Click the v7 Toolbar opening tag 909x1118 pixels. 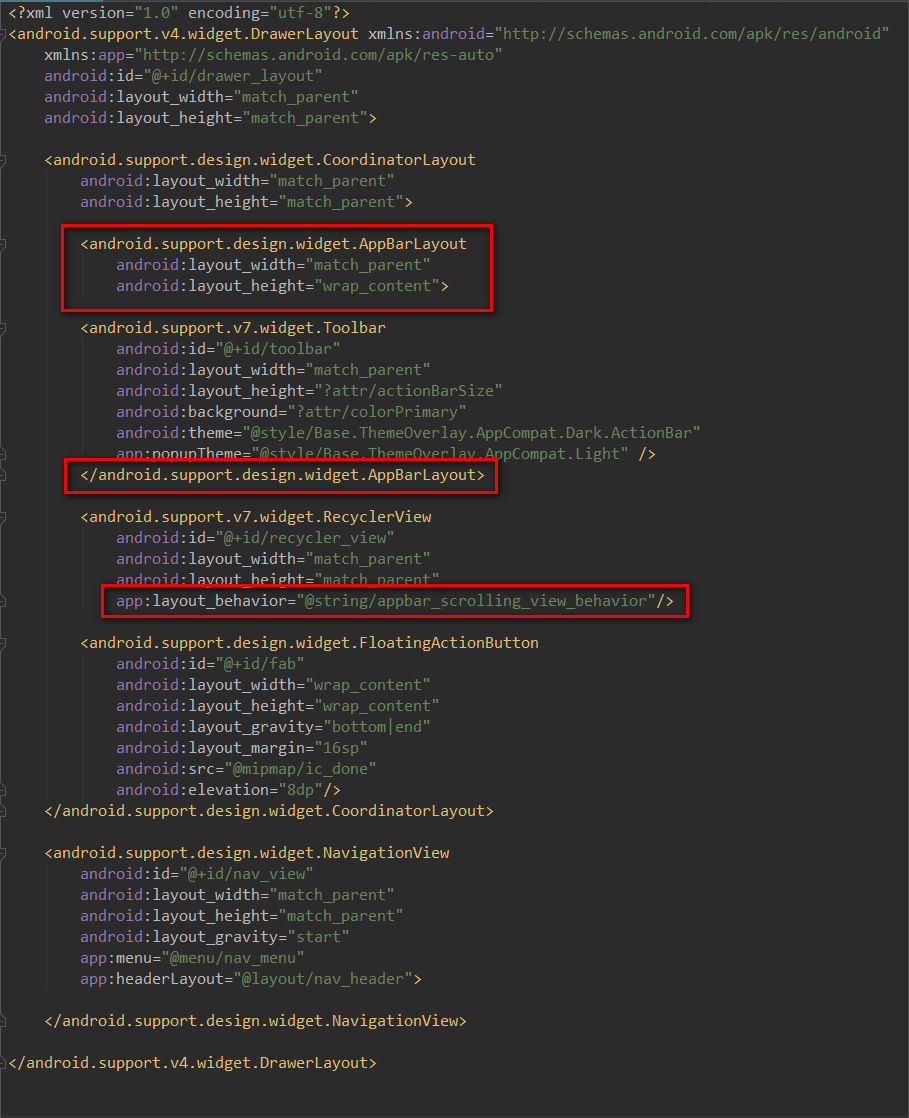pos(232,328)
